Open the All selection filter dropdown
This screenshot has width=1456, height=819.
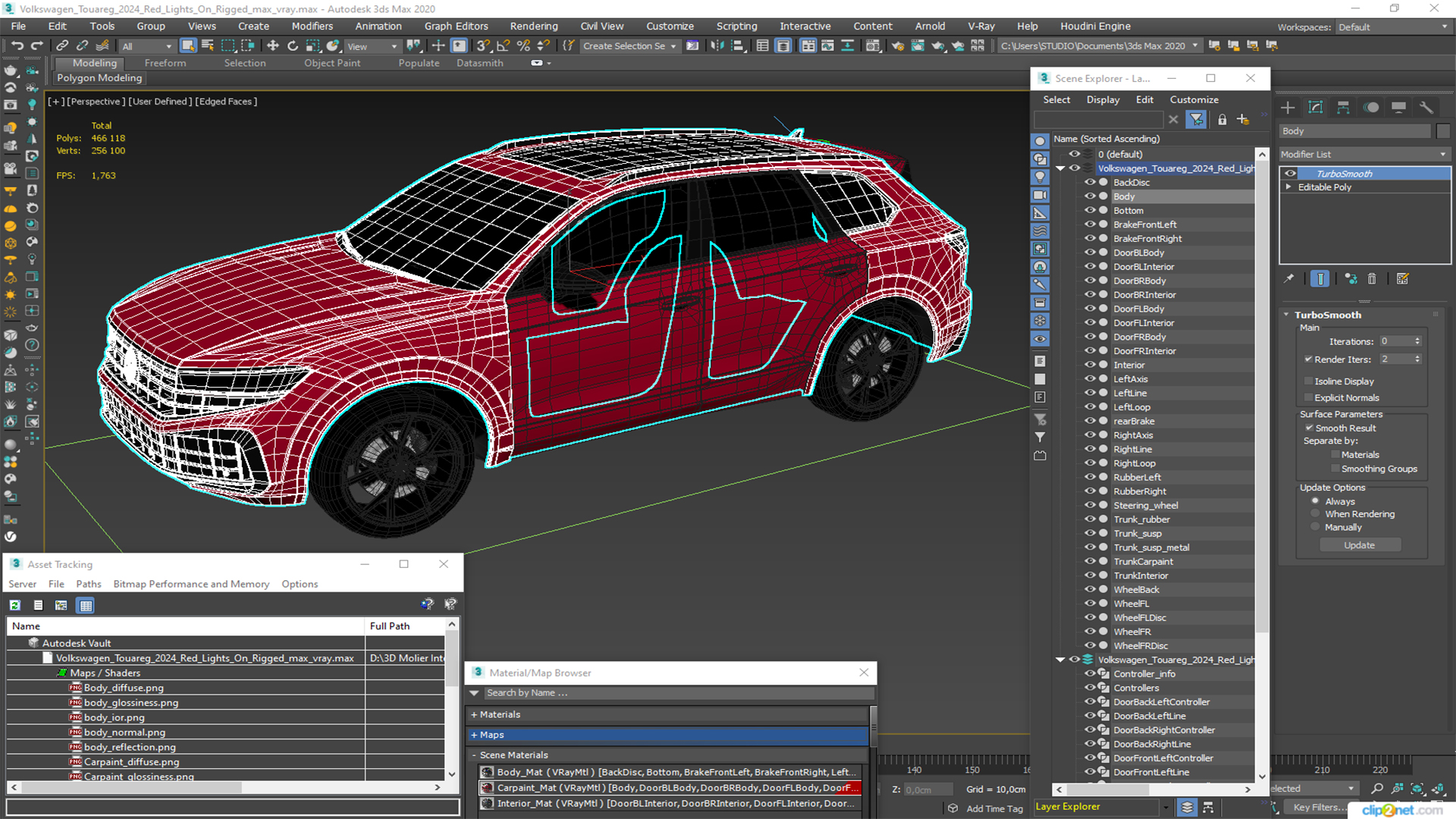pyautogui.click(x=146, y=46)
